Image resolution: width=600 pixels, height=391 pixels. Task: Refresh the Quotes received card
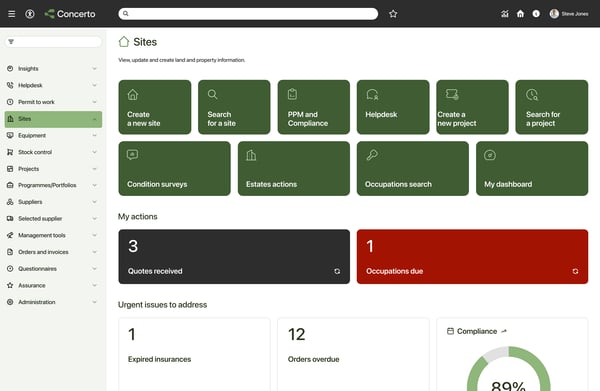tap(337, 271)
